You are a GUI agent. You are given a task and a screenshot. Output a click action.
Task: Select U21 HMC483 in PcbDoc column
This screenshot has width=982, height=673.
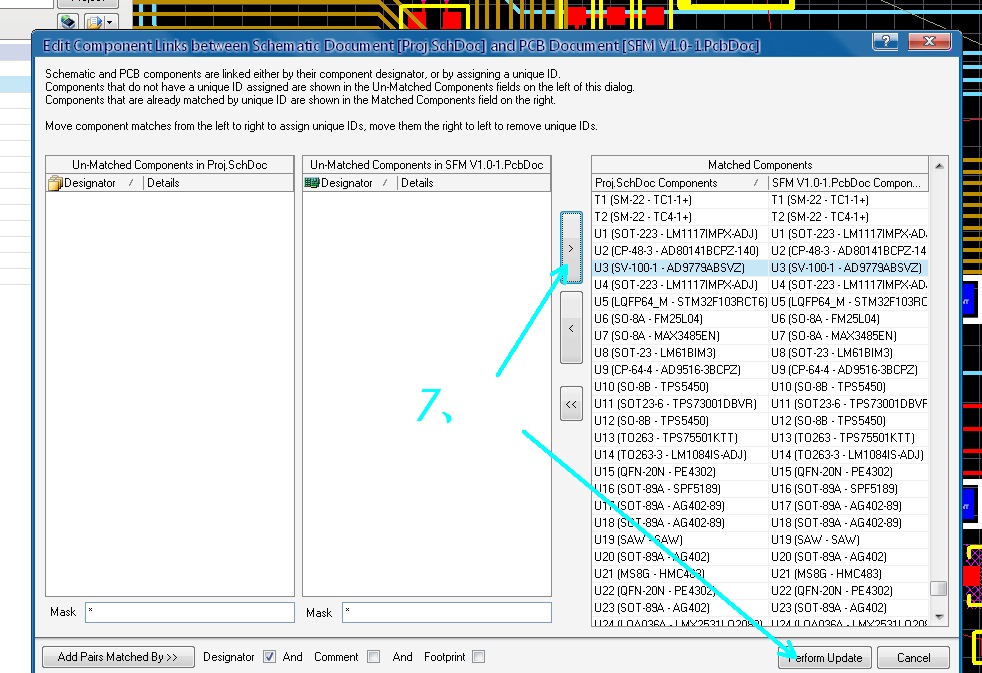pos(849,573)
